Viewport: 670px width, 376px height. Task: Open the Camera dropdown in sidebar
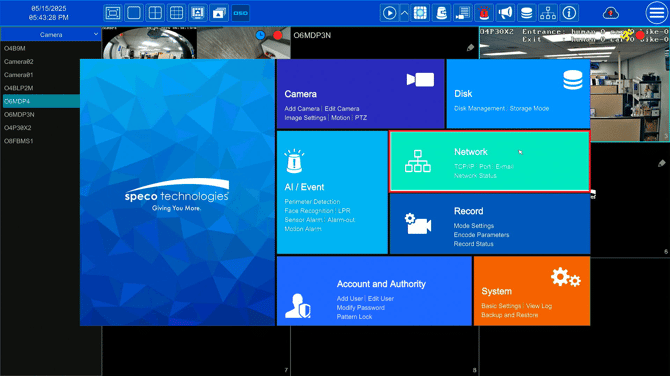tap(51, 35)
